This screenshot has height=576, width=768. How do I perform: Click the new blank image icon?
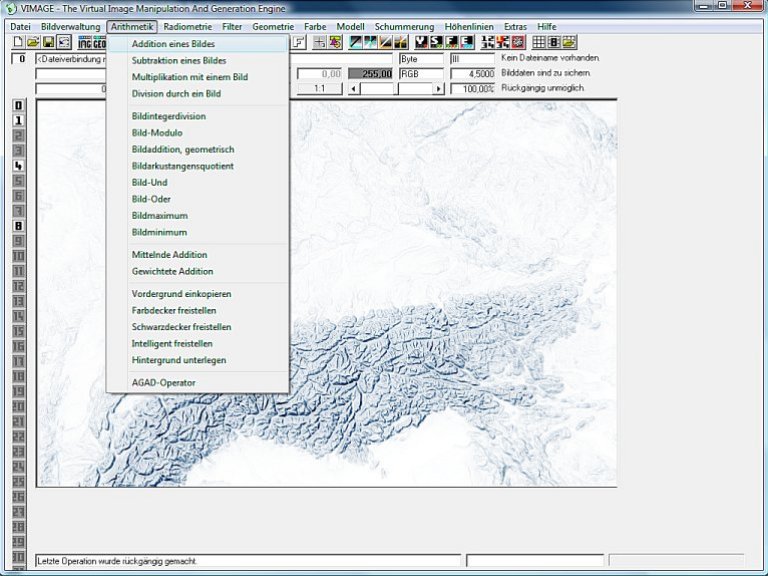point(17,43)
